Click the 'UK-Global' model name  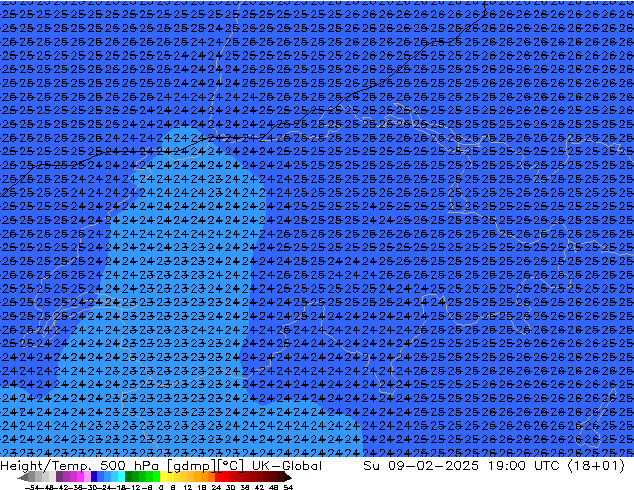(287, 466)
